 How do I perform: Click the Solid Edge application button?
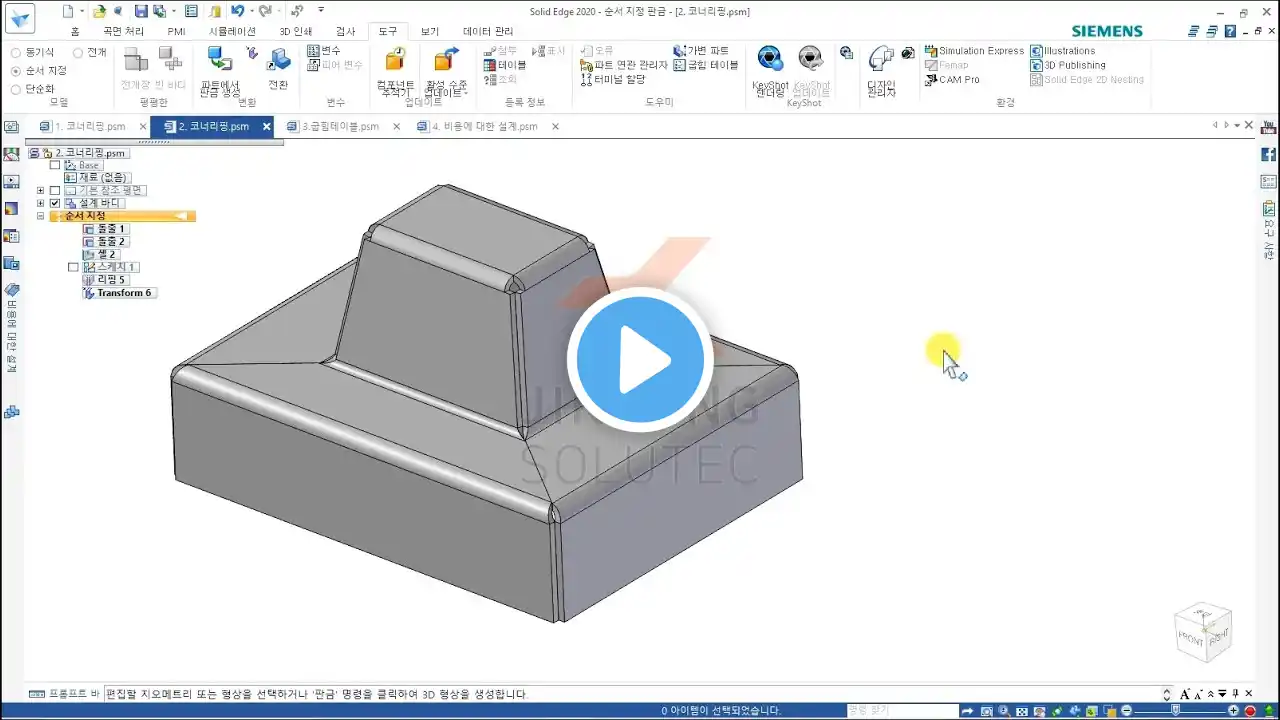pyautogui.click(x=19, y=19)
